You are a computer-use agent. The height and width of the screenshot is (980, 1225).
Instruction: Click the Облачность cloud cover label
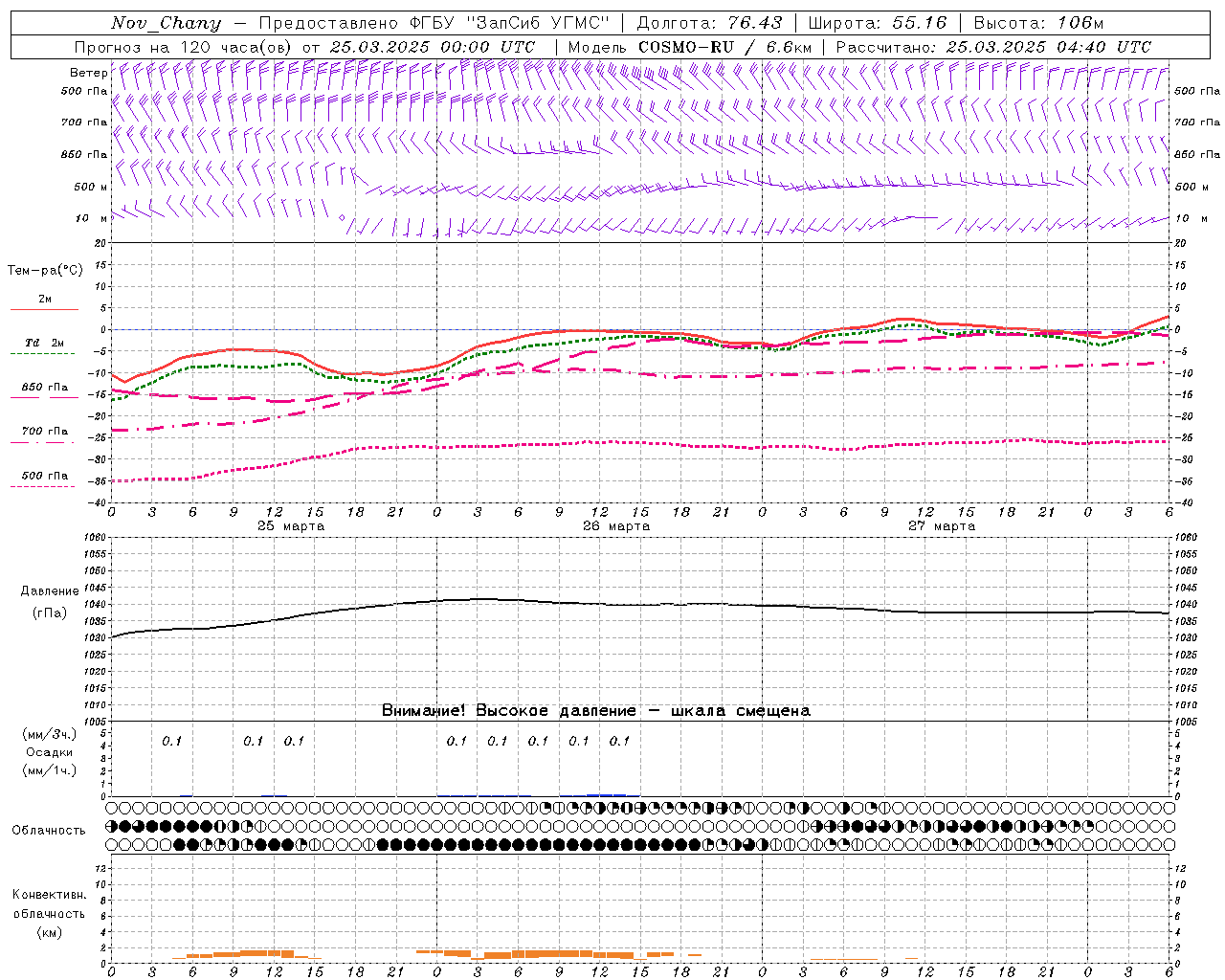[49, 830]
